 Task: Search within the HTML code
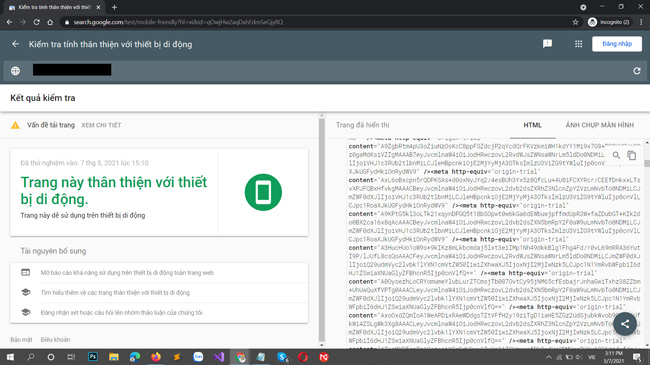pyautogui.click(x=616, y=156)
